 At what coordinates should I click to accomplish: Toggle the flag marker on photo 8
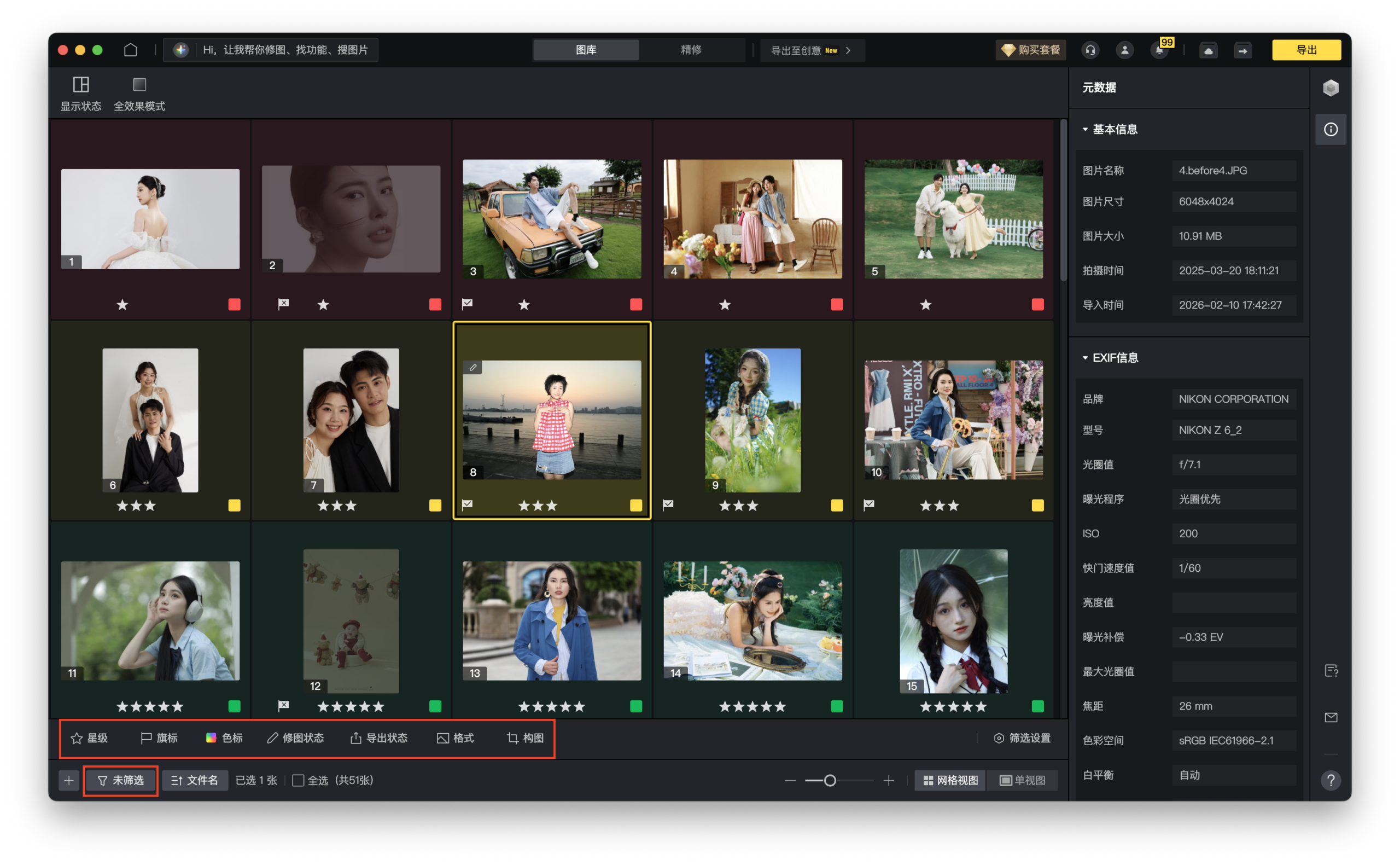[468, 504]
